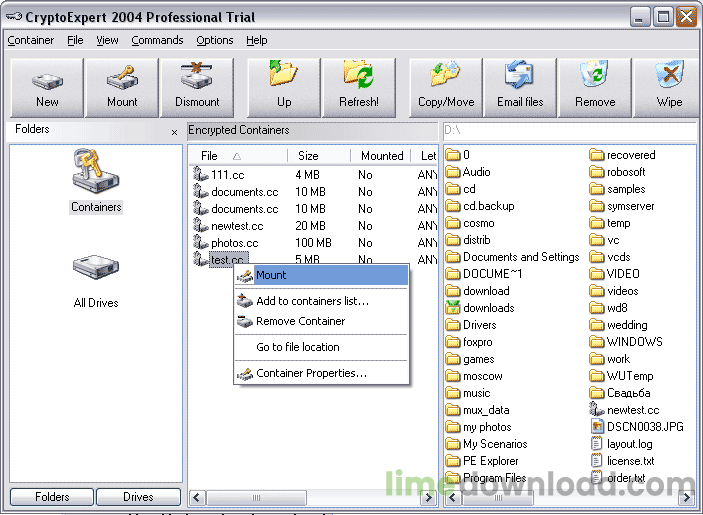Open the robosoft folder

(617, 172)
